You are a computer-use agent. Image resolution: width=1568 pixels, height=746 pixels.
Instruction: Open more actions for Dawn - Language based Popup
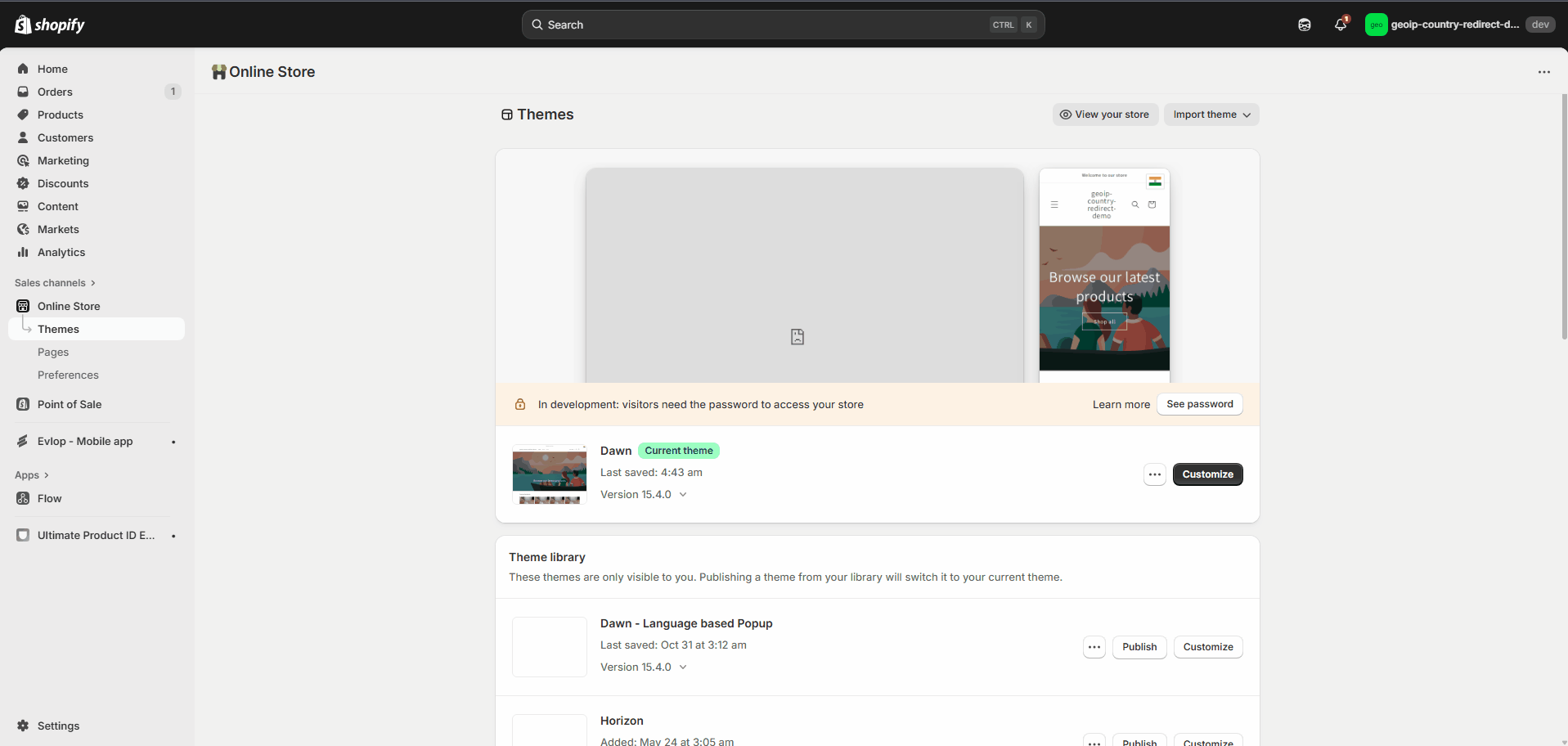1094,647
